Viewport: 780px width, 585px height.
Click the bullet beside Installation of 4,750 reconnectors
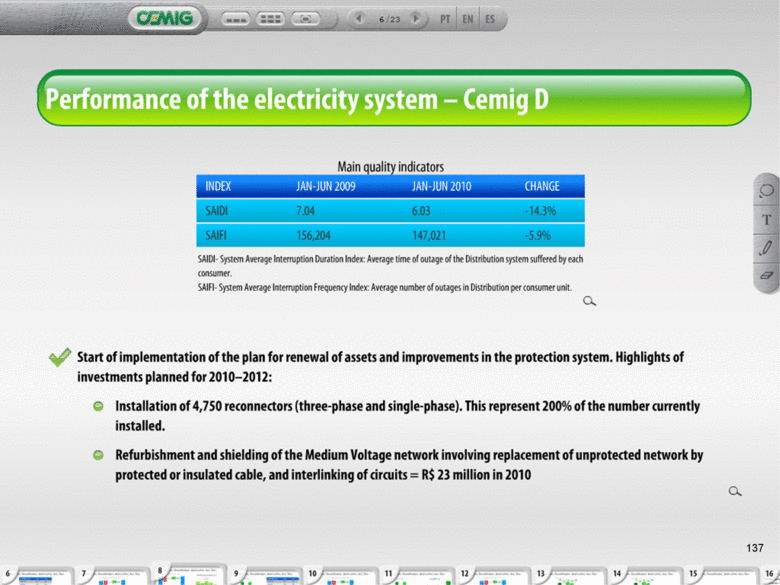coord(98,406)
